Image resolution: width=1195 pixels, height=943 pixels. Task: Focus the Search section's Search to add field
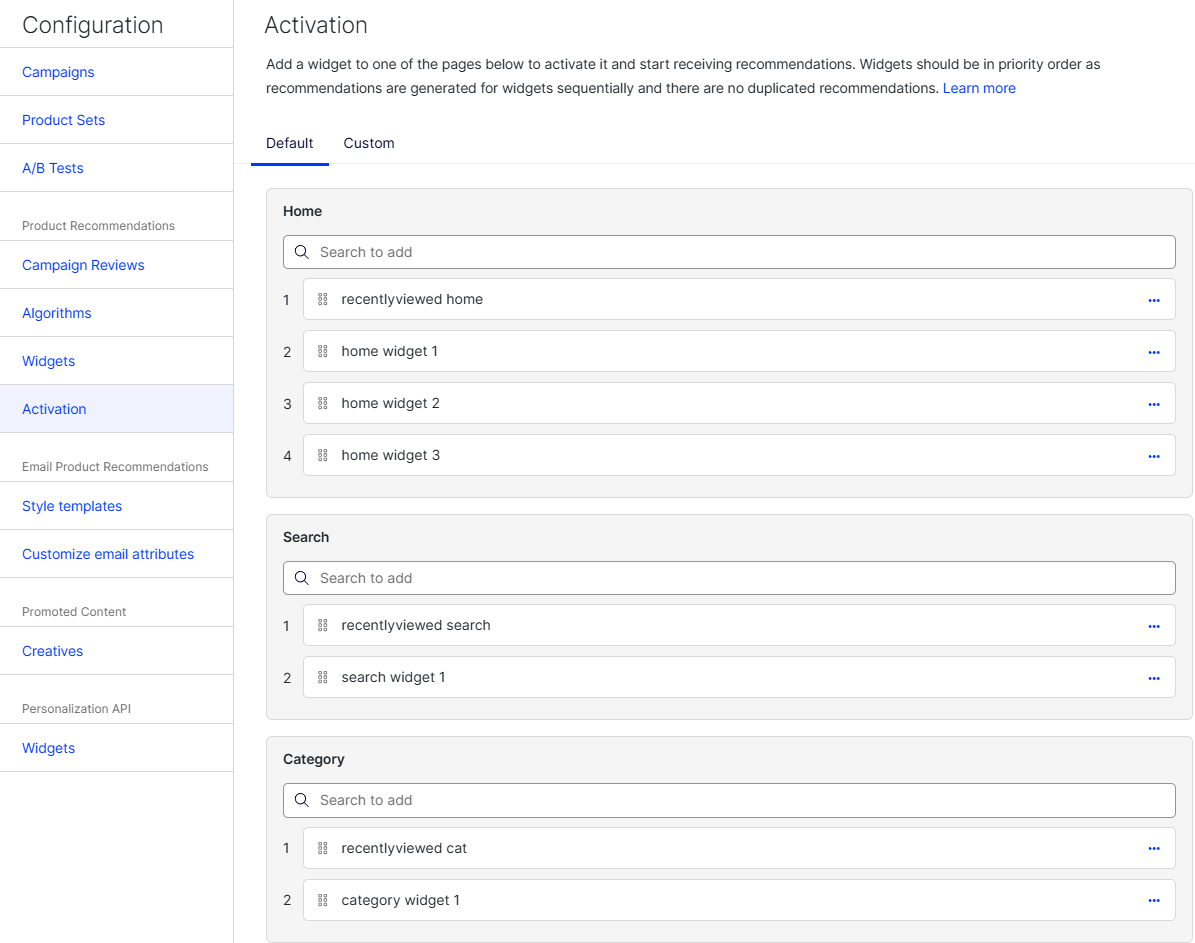click(729, 578)
